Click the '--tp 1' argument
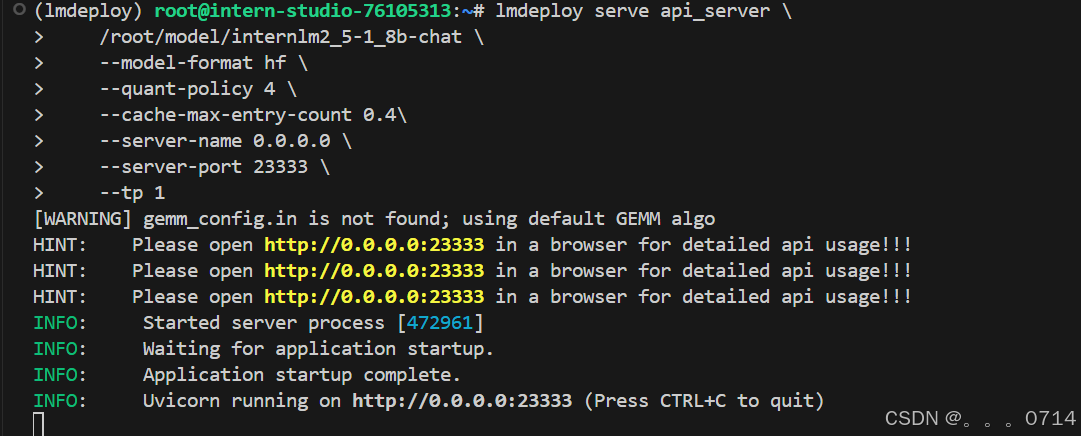1081x436 pixels. 132,192
